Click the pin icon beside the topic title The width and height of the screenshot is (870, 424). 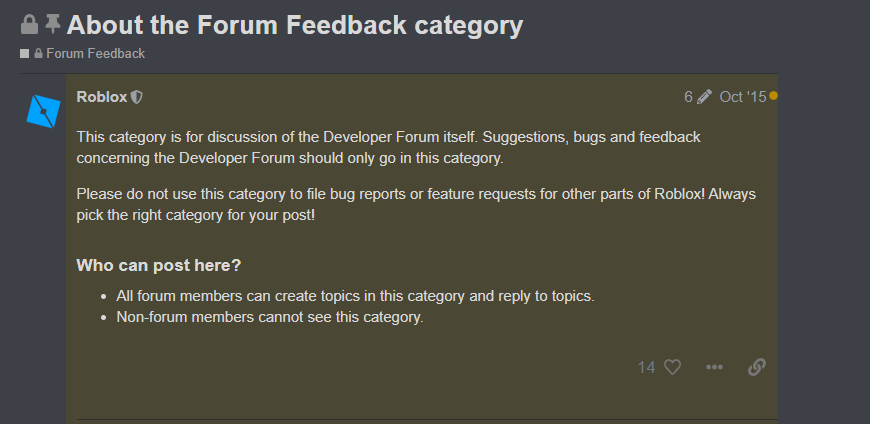[53, 24]
